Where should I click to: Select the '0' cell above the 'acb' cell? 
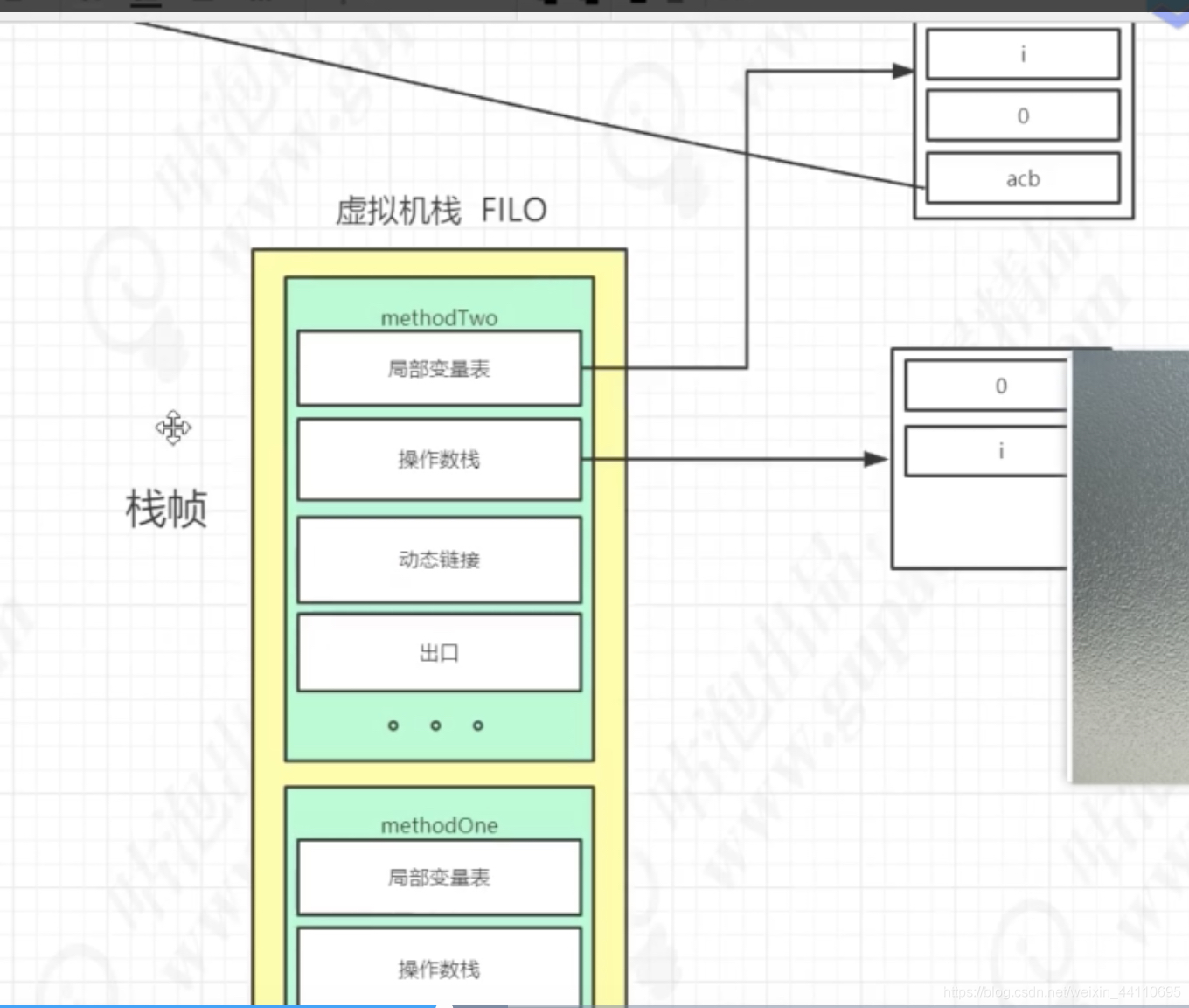click(1023, 115)
